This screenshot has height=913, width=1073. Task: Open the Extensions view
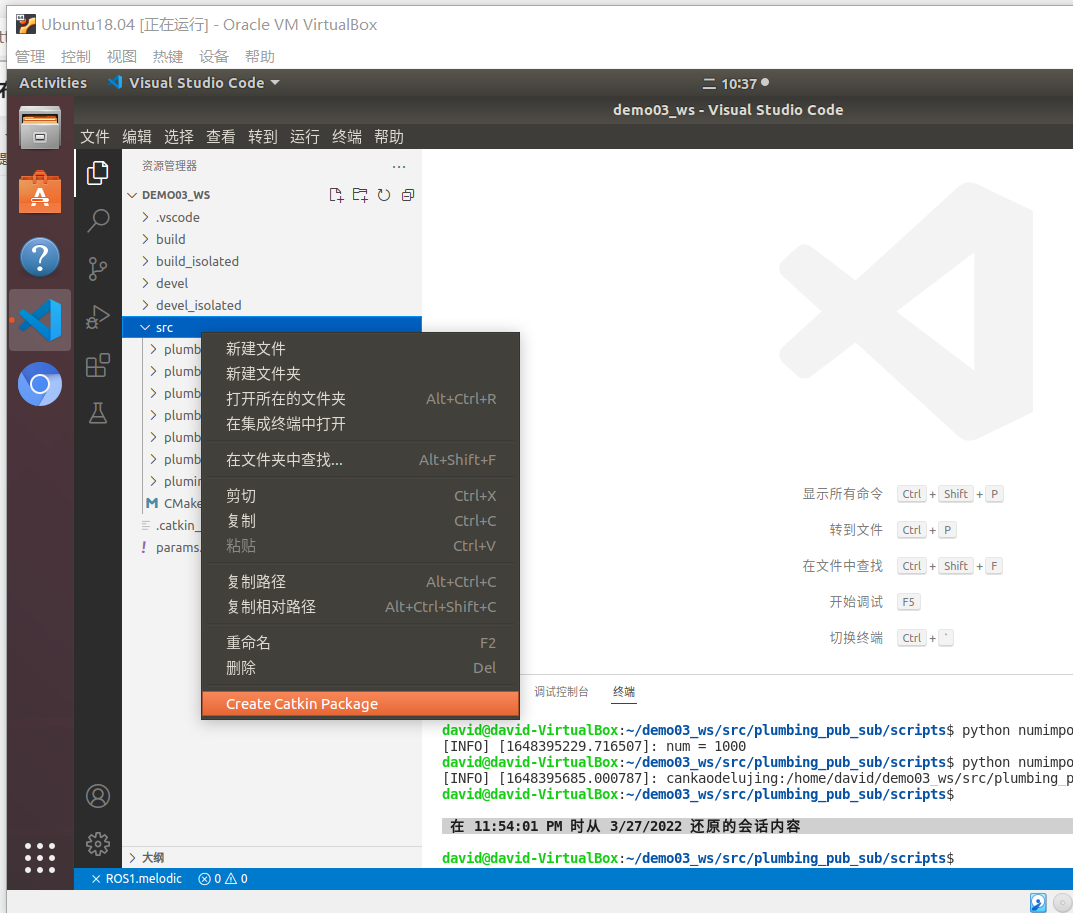98,365
